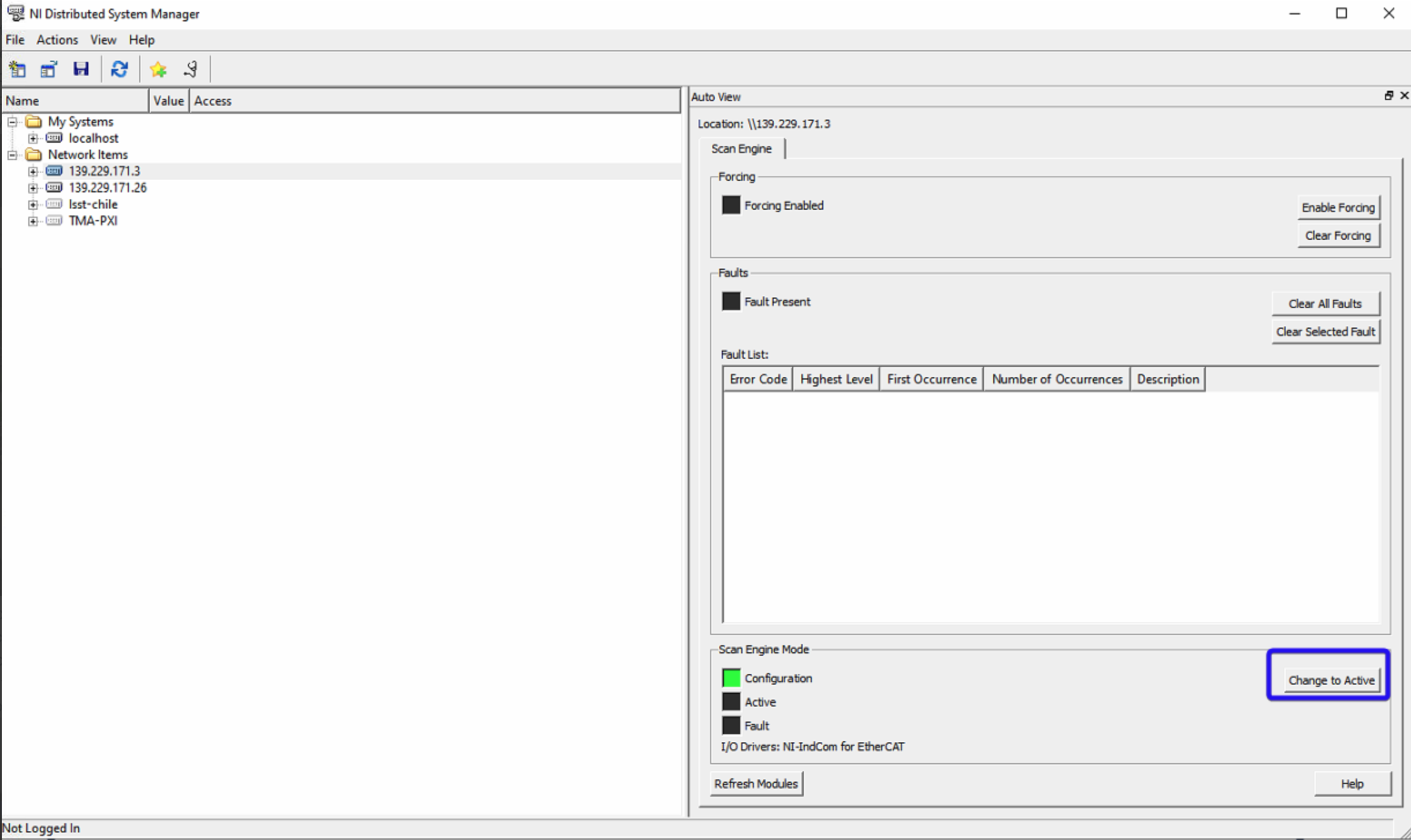
Task: Click the Name column header
Action: [x=76, y=101]
